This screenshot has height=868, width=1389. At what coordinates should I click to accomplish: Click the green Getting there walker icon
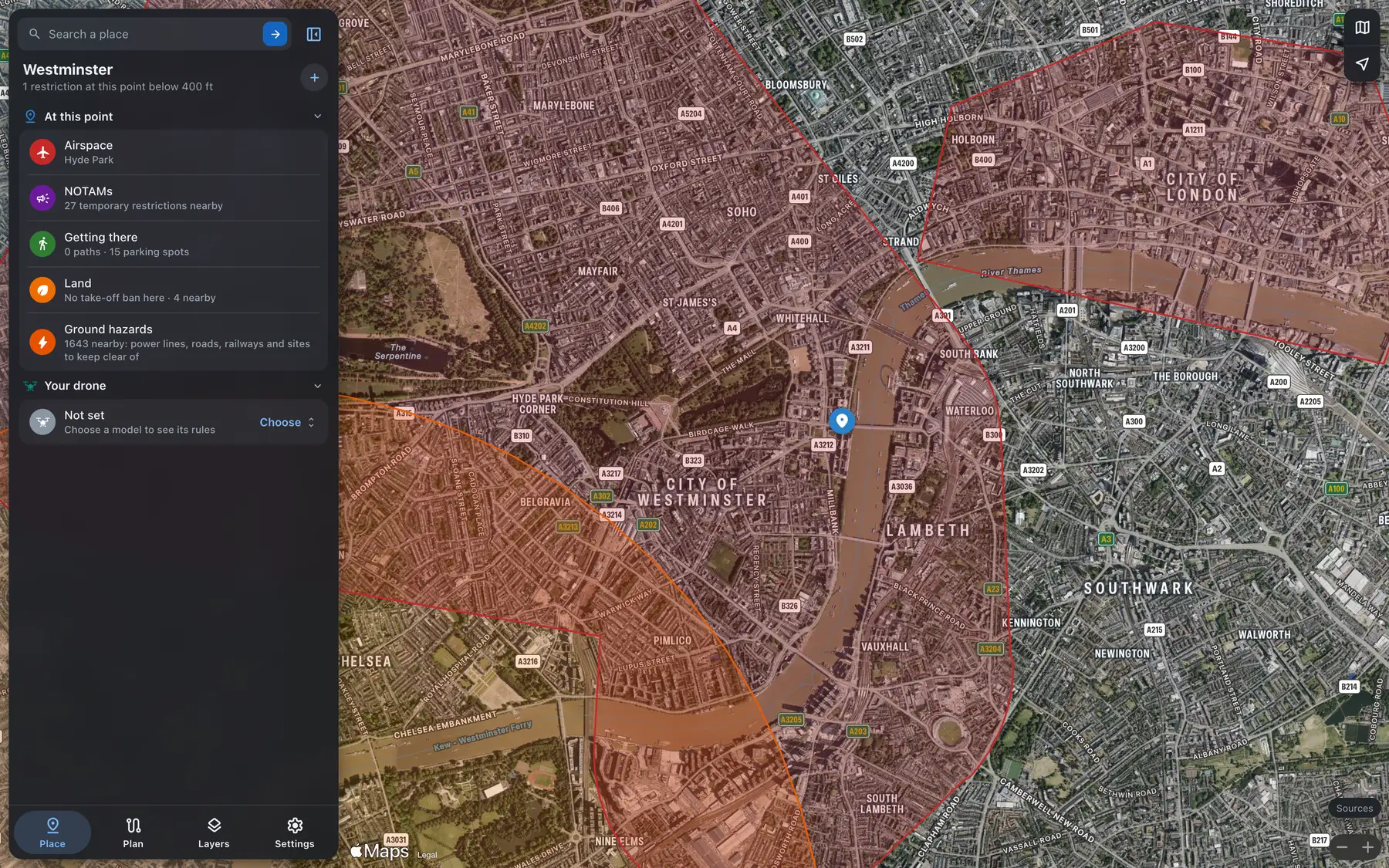(42, 244)
